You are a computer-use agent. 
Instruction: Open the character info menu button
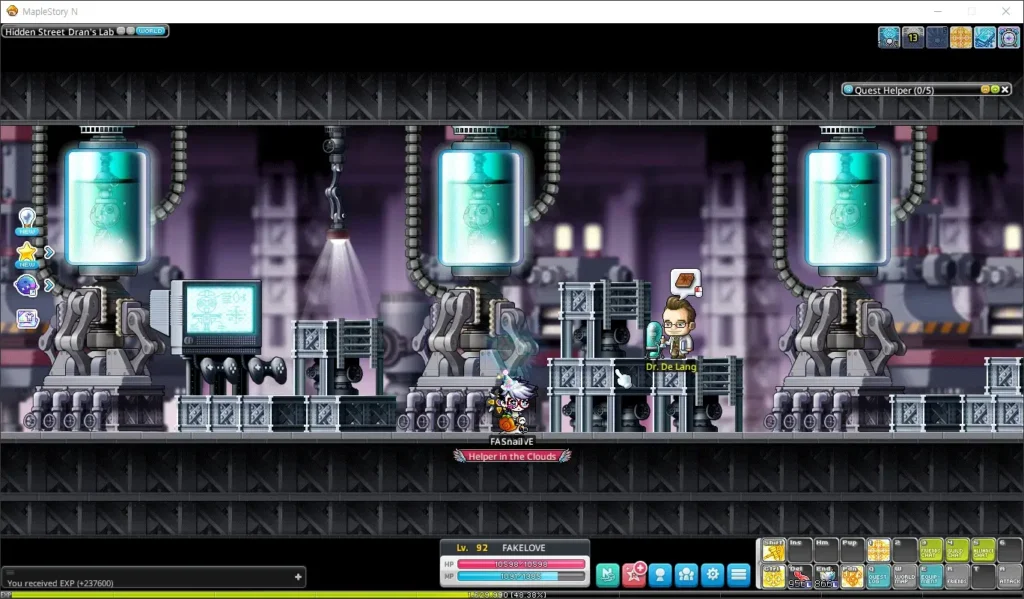click(x=660, y=575)
